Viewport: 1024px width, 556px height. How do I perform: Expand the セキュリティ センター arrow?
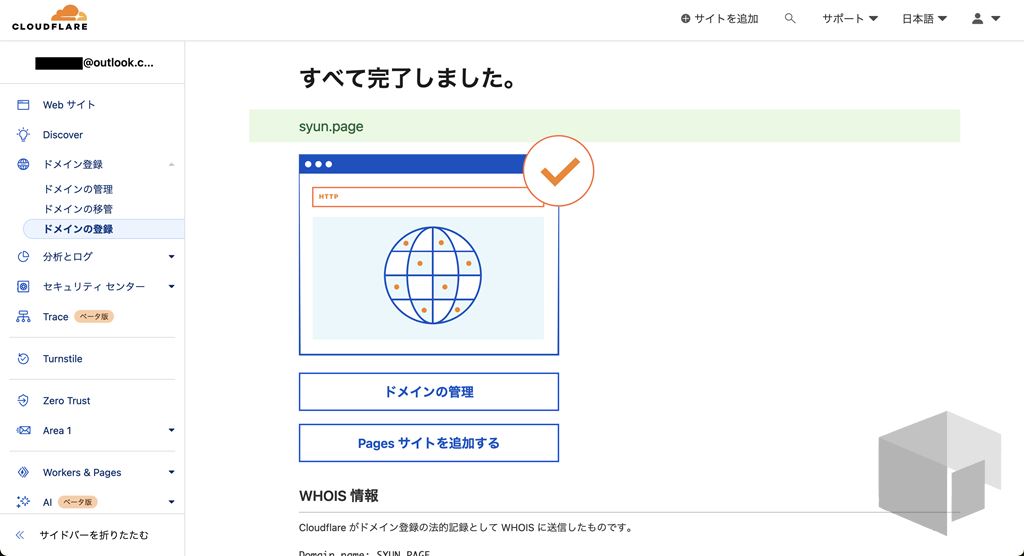click(x=171, y=286)
